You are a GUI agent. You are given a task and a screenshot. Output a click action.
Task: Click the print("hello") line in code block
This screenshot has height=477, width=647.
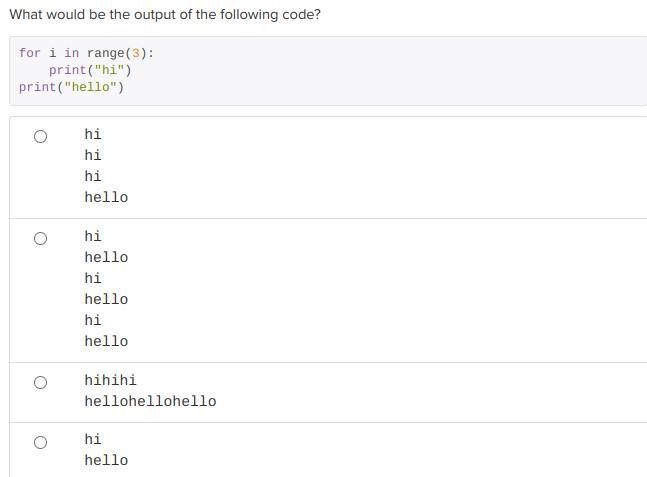pyautogui.click(x=71, y=87)
